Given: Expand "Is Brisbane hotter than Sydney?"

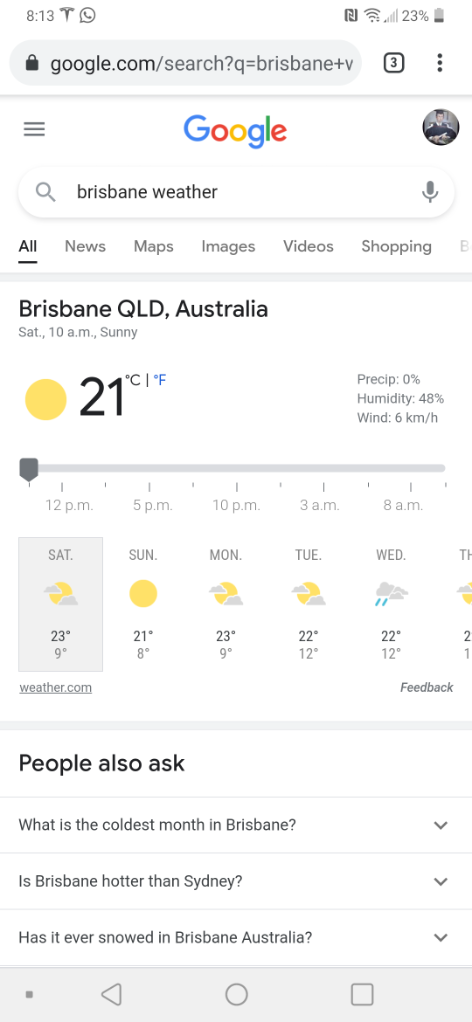Looking at the screenshot, I should click(236, 881).
